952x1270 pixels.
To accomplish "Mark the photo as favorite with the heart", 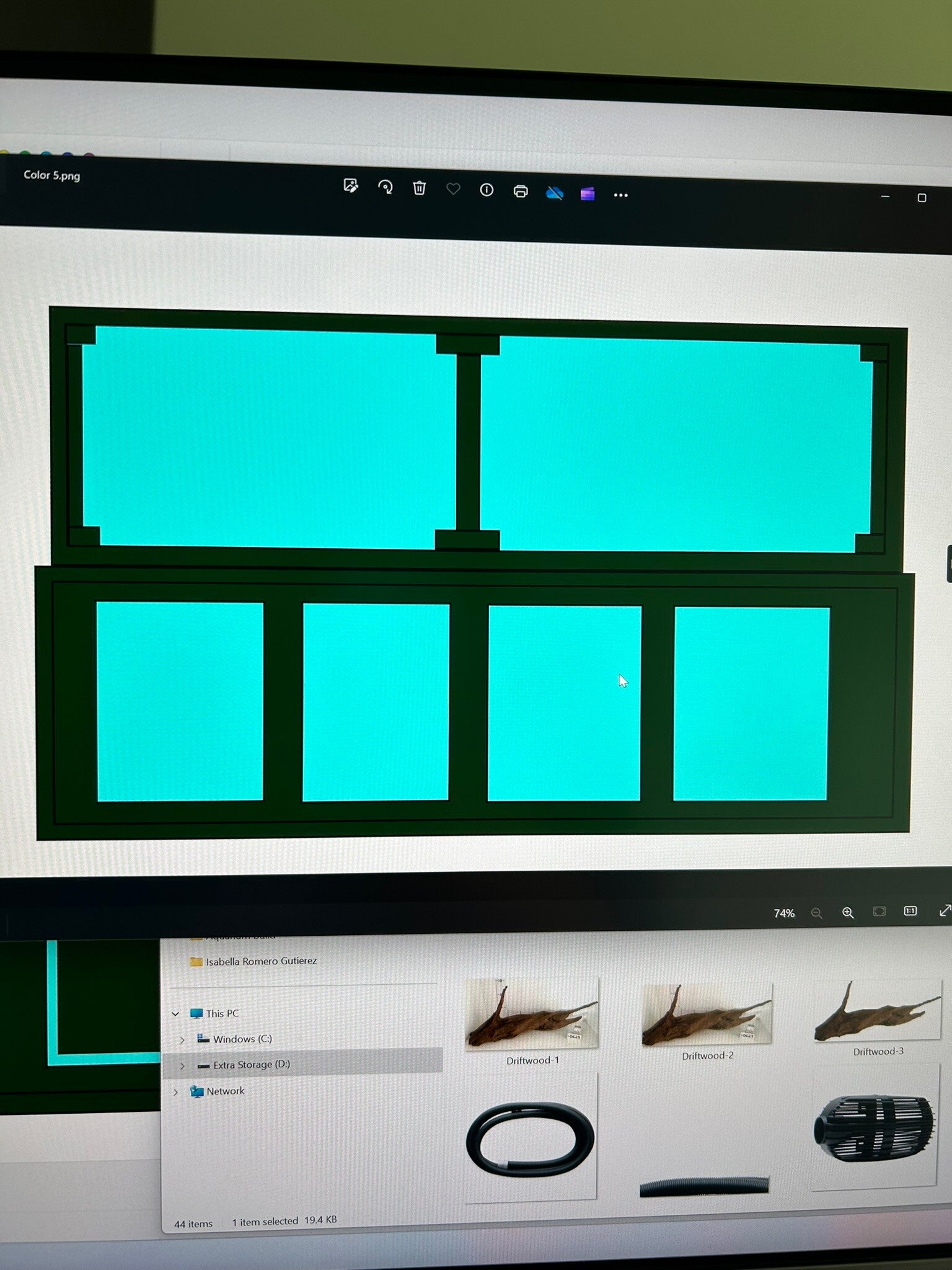I will pyautogui.click(x=453, y=189).
